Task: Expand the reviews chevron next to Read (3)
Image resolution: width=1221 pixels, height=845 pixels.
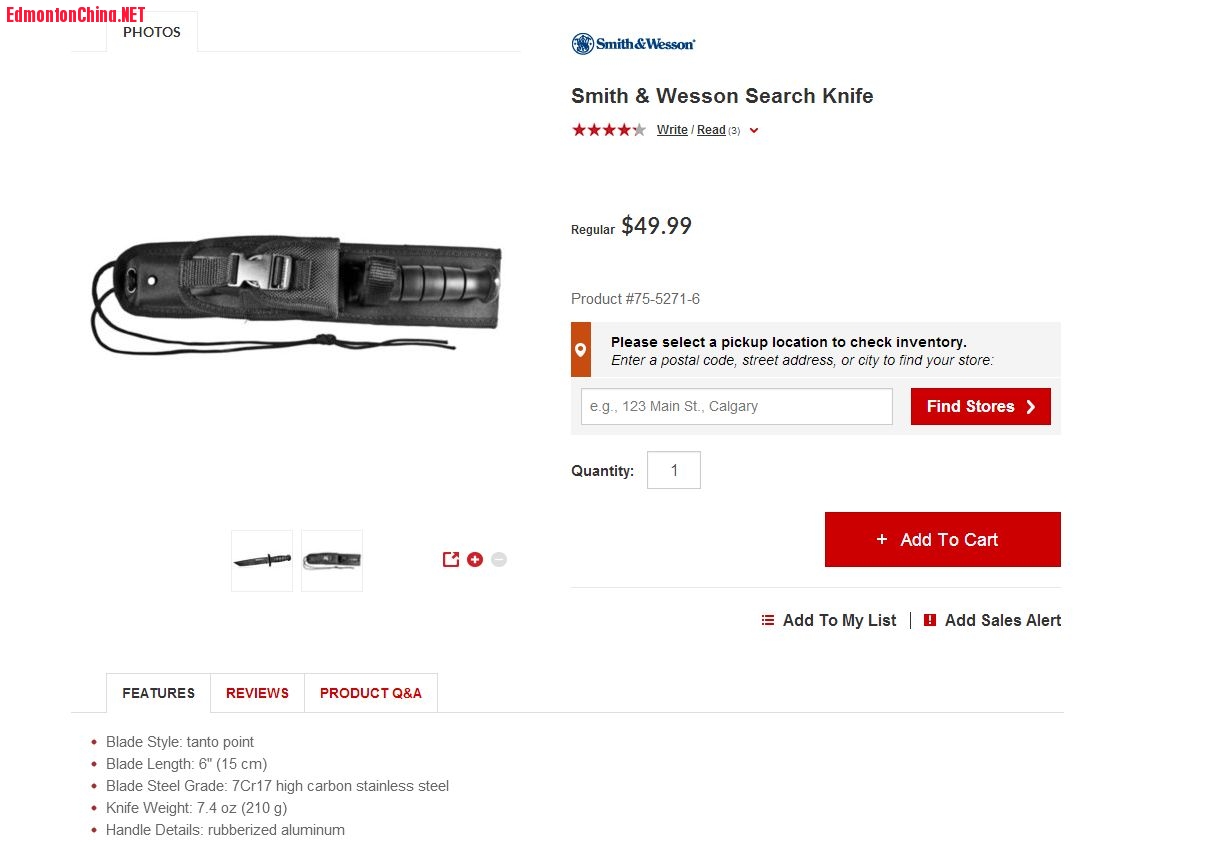Action: pos(754,131)
